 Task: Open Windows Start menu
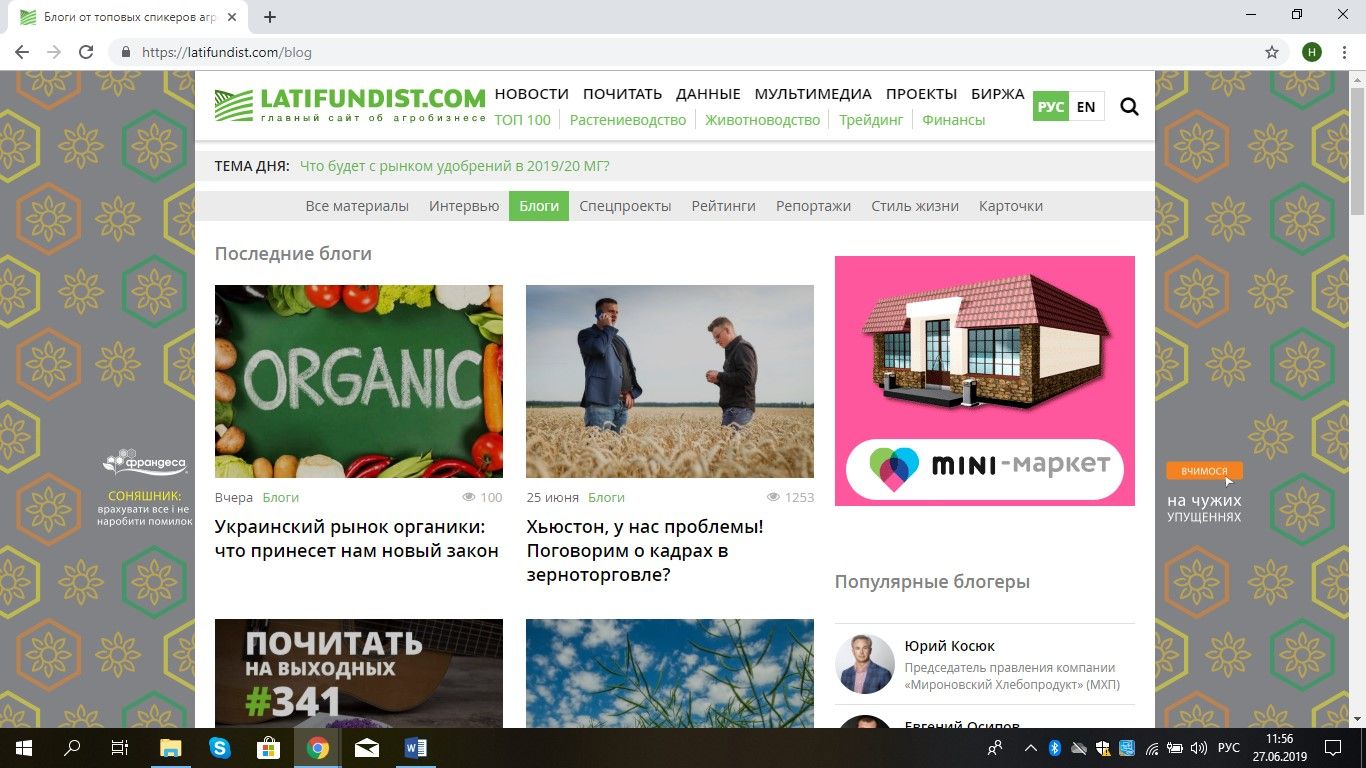pyautogui.click(x=23, y=747)
